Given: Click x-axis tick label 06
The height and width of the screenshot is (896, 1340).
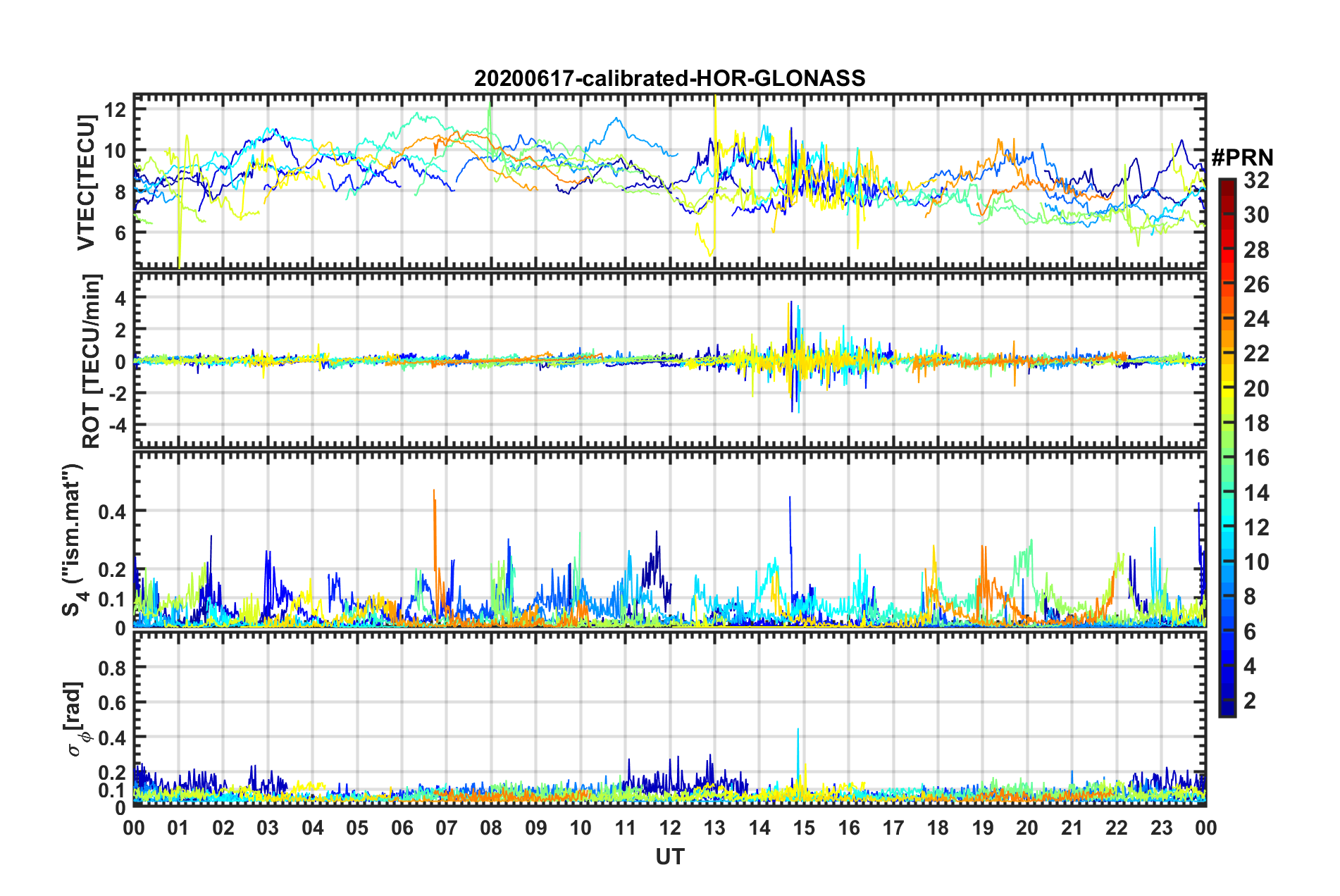Looking at the screenshot, I should 402,828.
